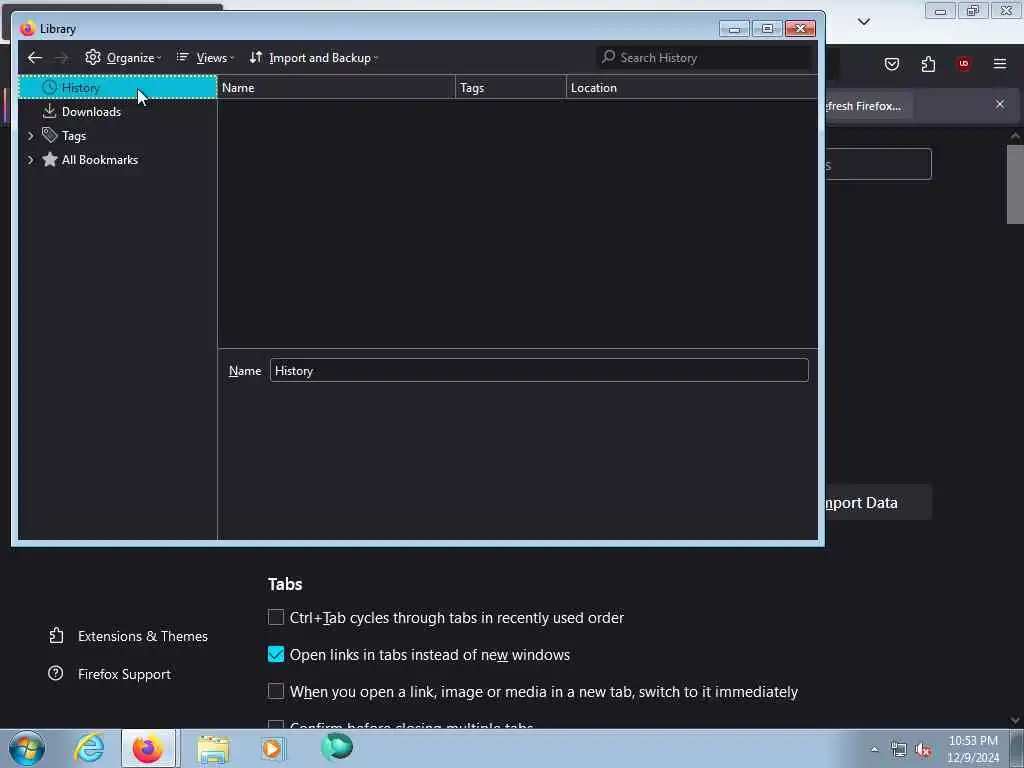1024x768 pixels.
Task: Open Pocket from Firefox toolbar
Action: (x=892, y=63)
